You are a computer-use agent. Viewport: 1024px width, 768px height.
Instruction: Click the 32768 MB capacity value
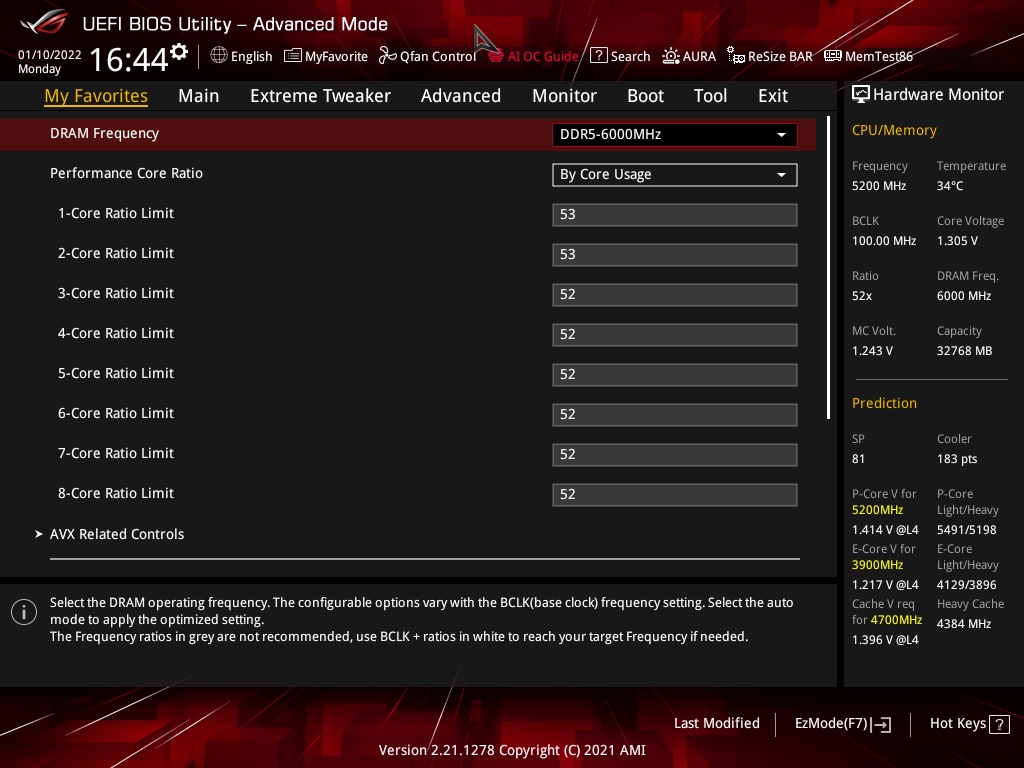(964, 351)
